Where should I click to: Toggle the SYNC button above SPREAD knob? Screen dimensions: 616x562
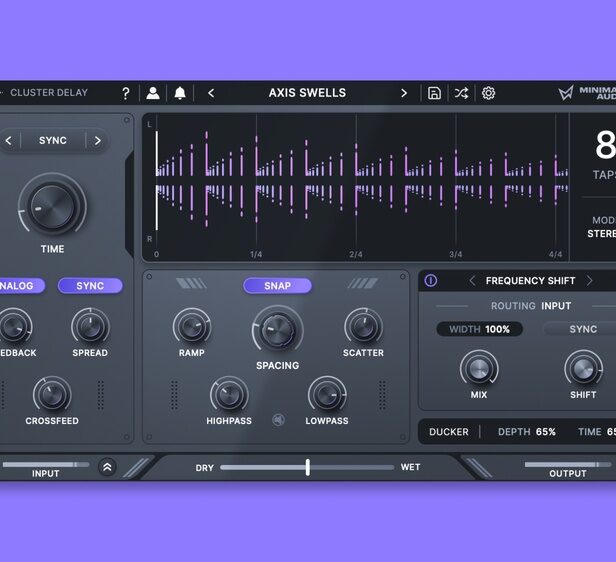[90, 286]
